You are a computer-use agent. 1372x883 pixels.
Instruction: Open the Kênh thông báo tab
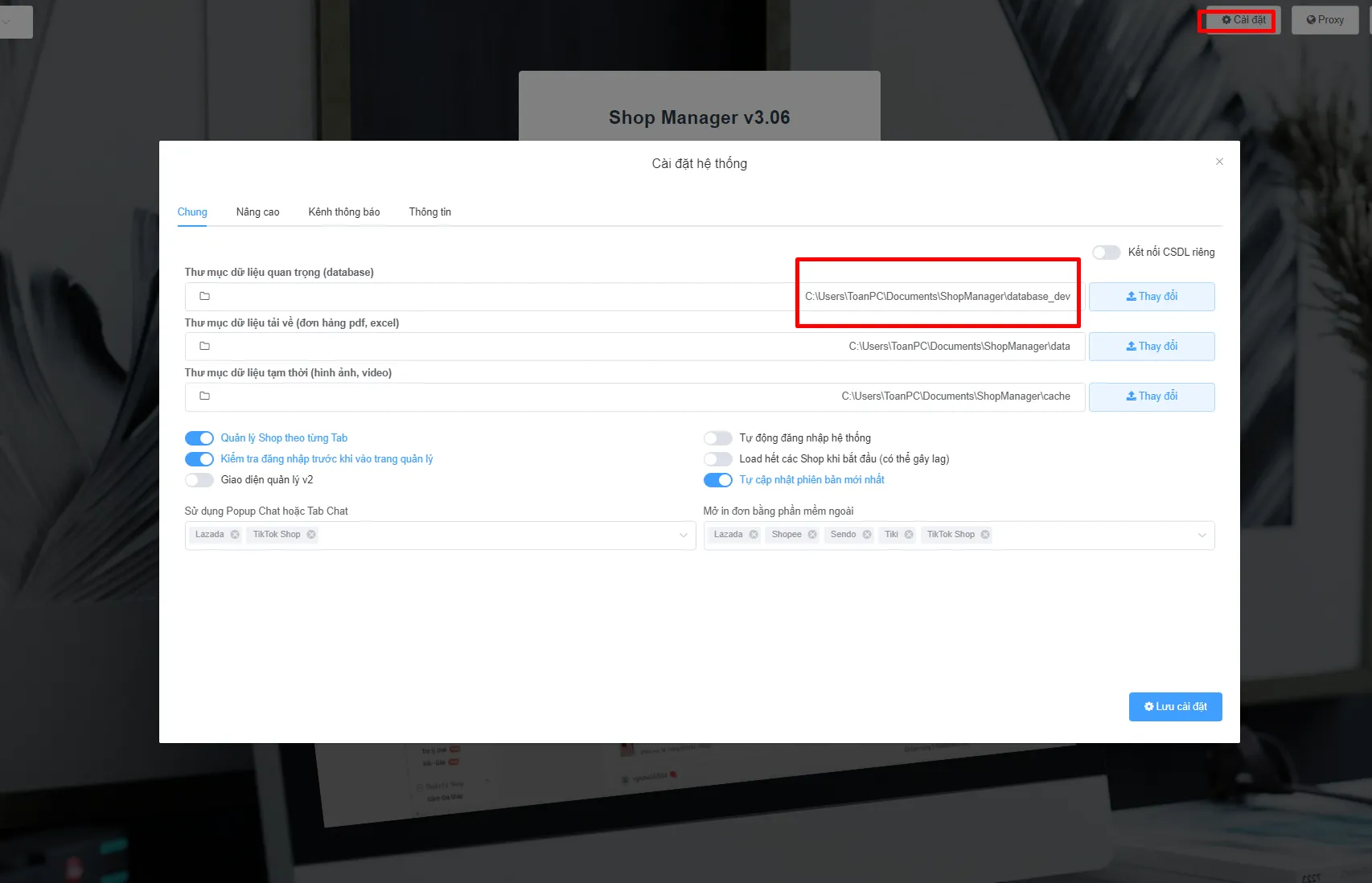pos(344,212)
